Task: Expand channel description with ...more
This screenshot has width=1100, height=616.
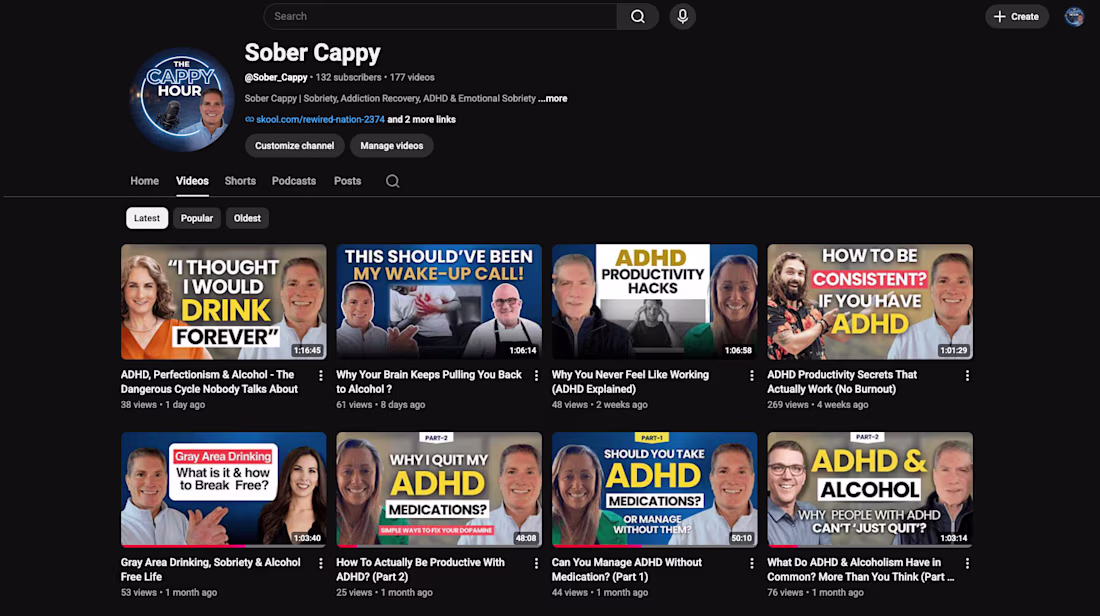Action: [x=553, y=98]
